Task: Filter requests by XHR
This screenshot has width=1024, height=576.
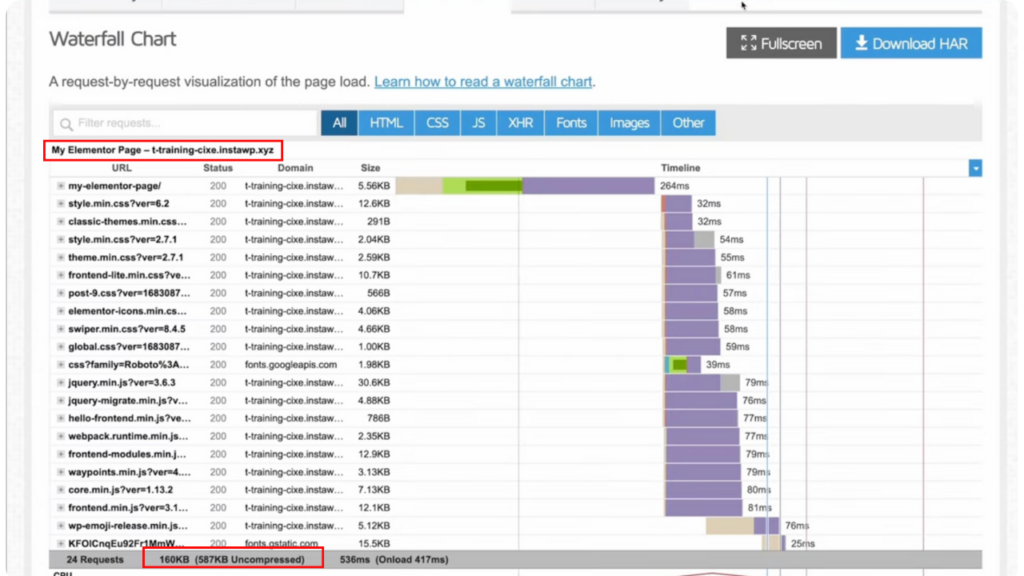Action: [x=520, y=123]
